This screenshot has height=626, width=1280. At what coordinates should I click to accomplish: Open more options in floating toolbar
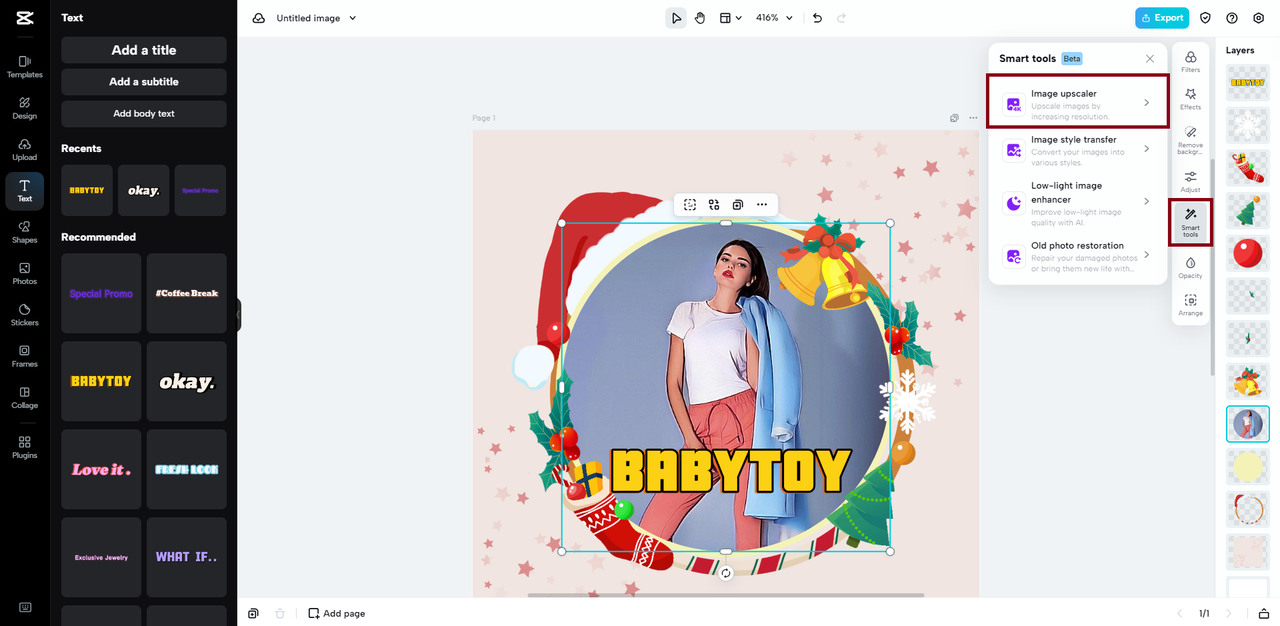coord(762,205)
